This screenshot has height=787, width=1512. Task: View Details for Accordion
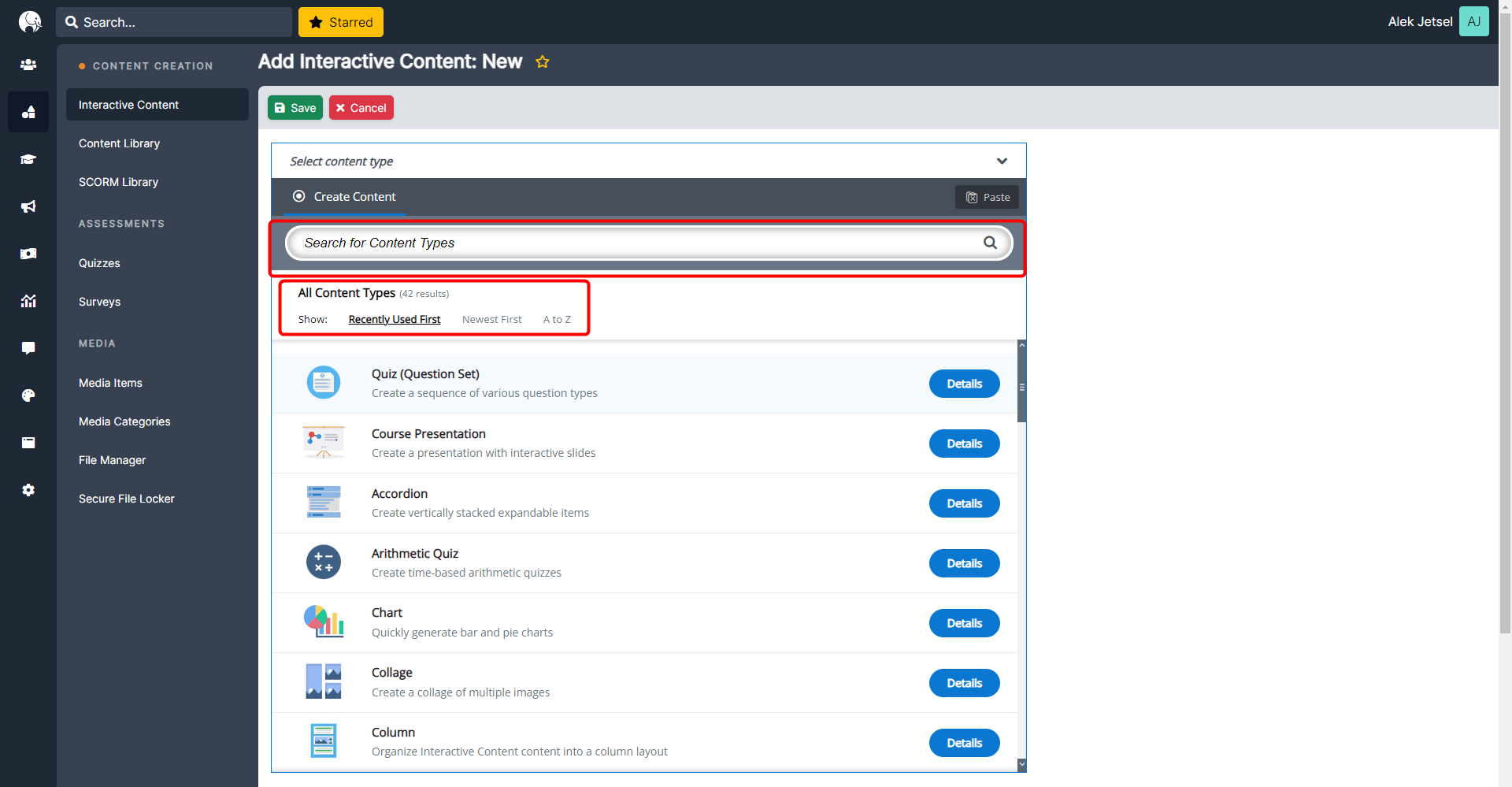[964, 503]
